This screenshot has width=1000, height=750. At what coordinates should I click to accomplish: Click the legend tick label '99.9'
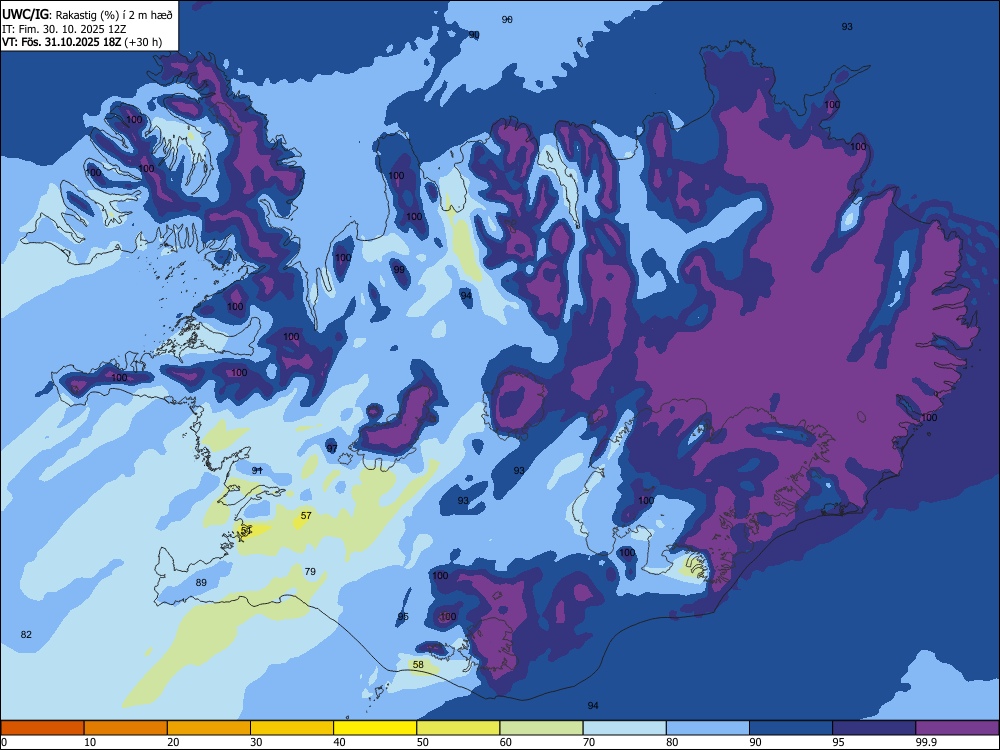[926, 742]
